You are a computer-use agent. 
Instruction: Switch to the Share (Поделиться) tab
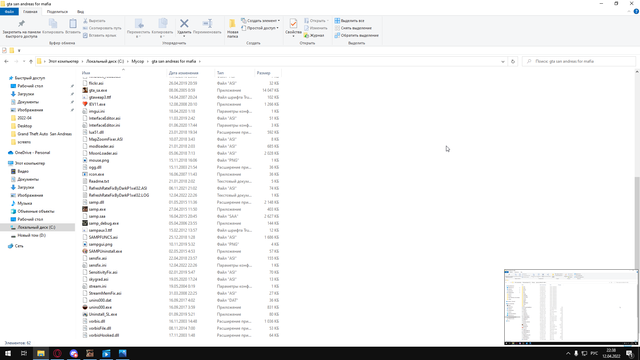(x=57, y=12)
